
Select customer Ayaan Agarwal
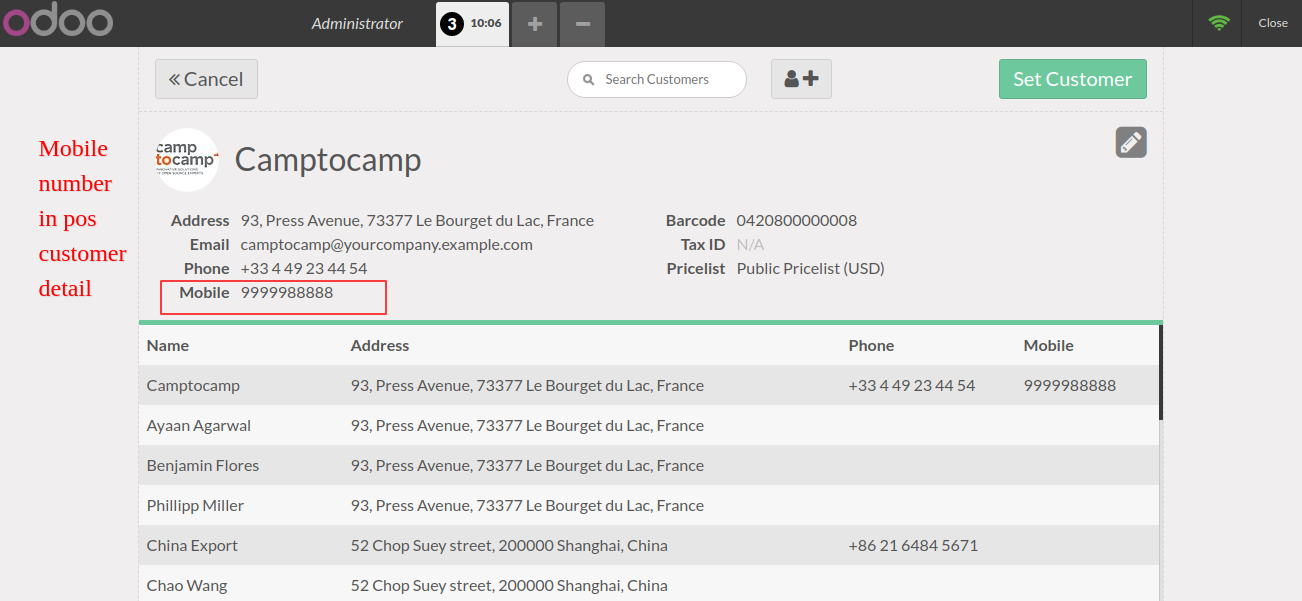(x=648, y=425)
